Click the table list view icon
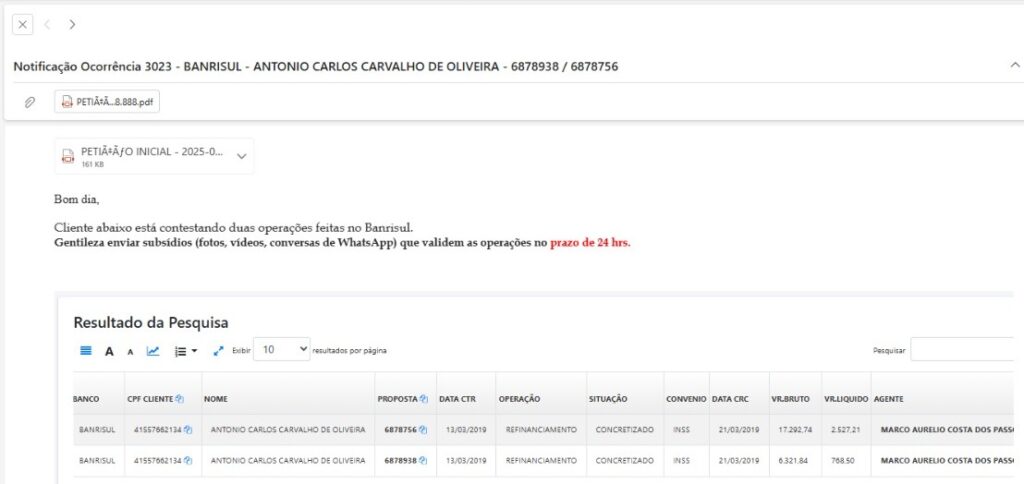 (x=86, y=351)
